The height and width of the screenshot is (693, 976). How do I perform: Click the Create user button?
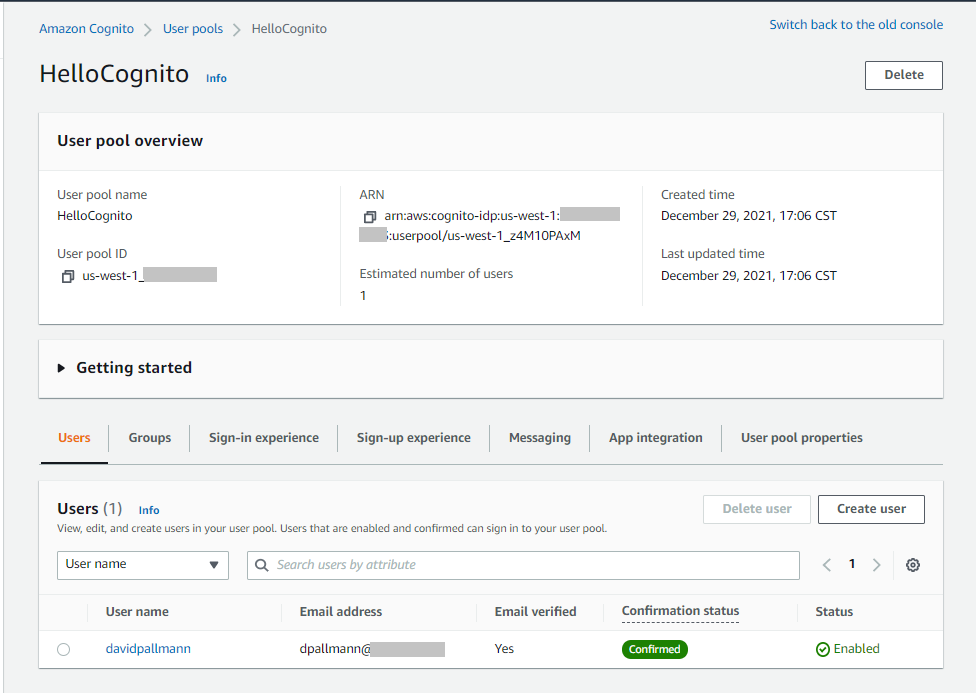[x=871, y=509]
